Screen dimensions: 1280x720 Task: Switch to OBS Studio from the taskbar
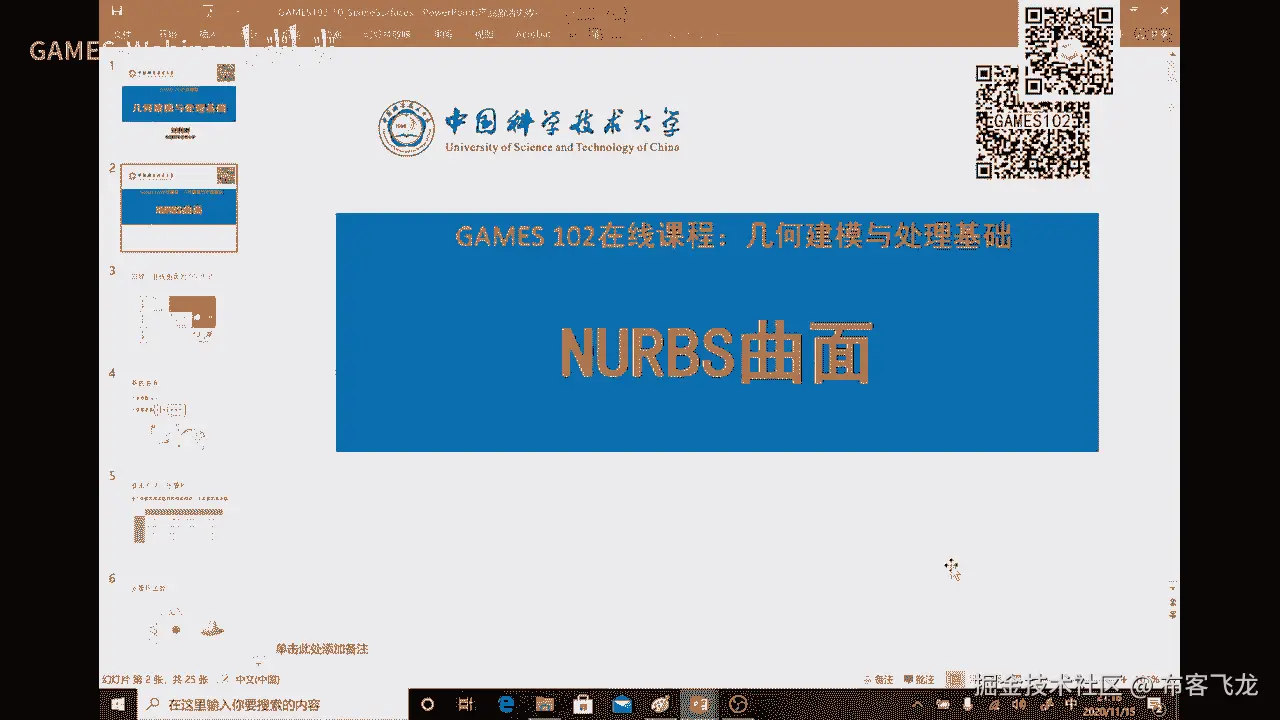[738, 704]
